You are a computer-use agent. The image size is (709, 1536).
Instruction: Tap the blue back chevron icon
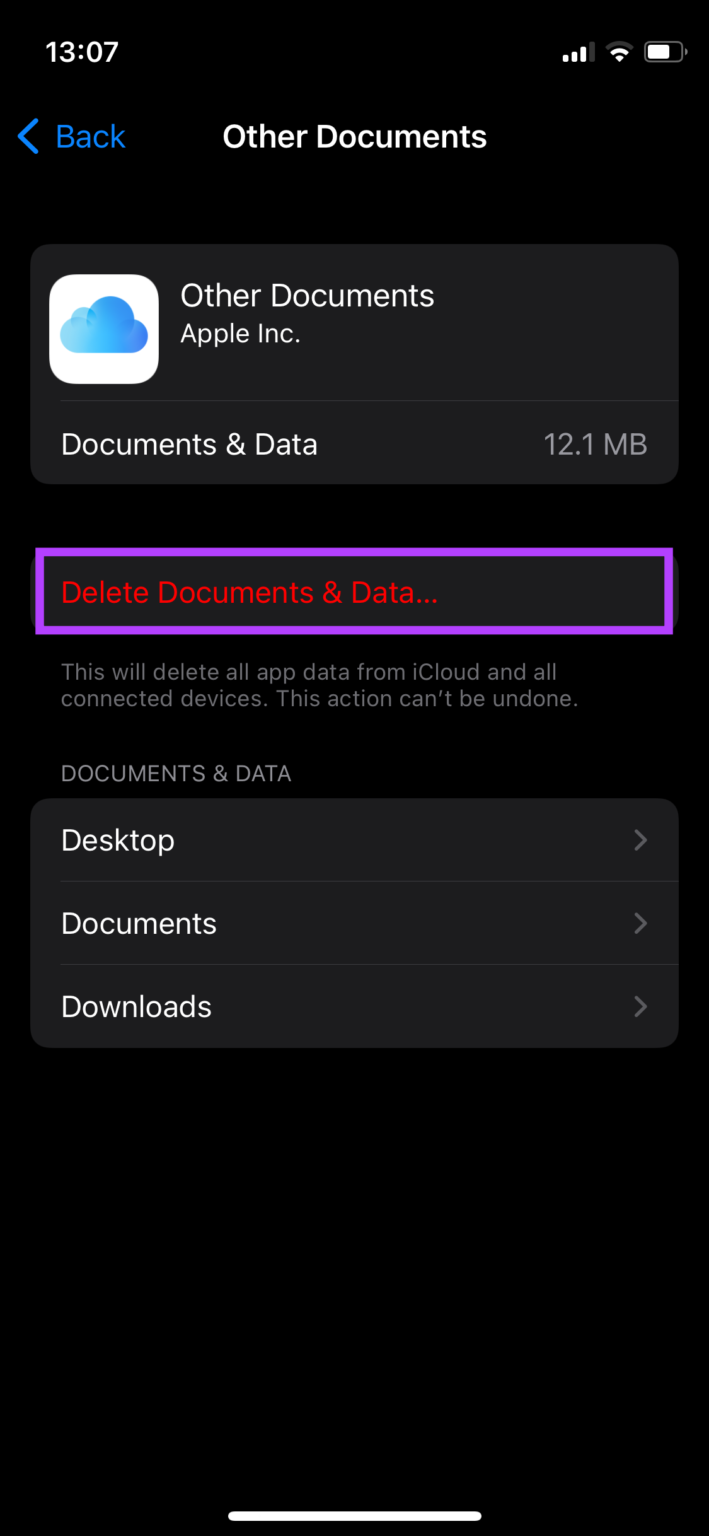pos(28,136)
